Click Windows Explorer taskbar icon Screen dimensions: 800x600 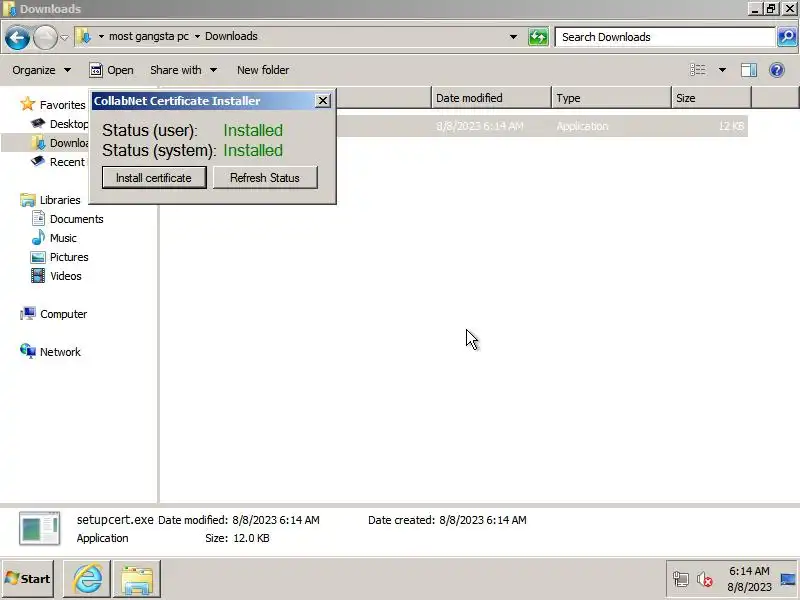tap(137, 579)
